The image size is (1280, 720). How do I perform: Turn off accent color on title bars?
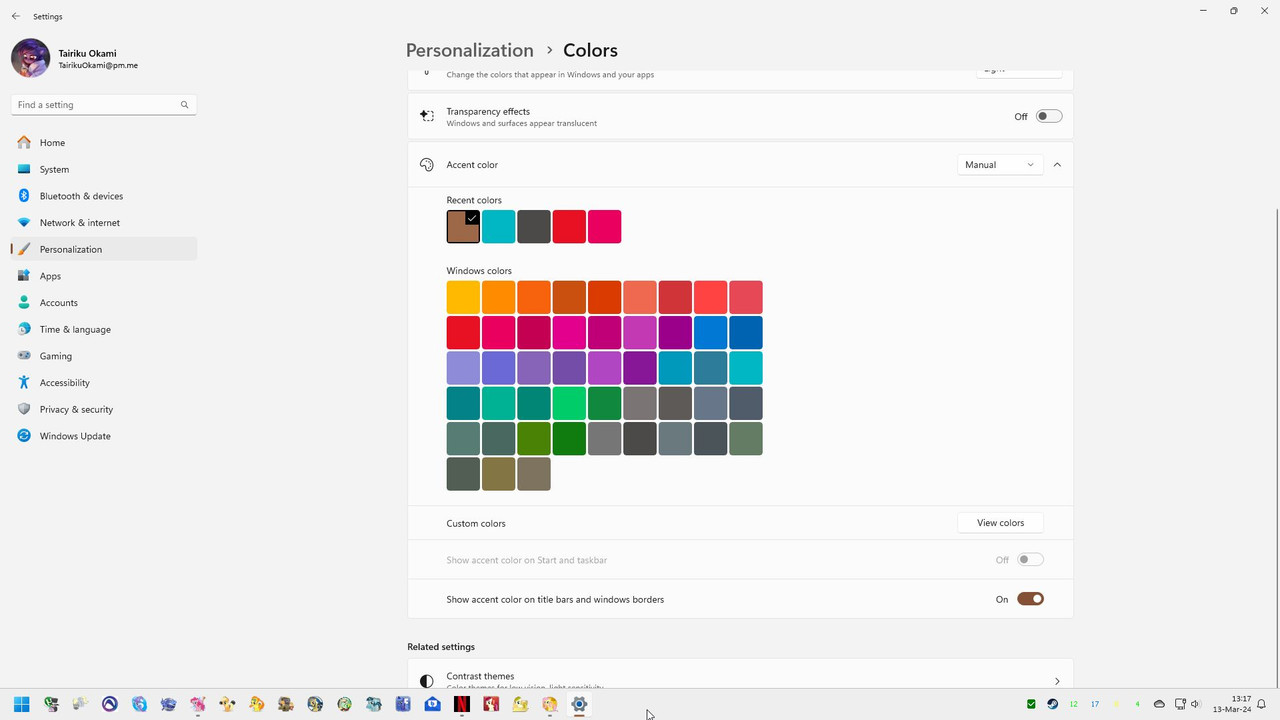(x=1030, y=599)
